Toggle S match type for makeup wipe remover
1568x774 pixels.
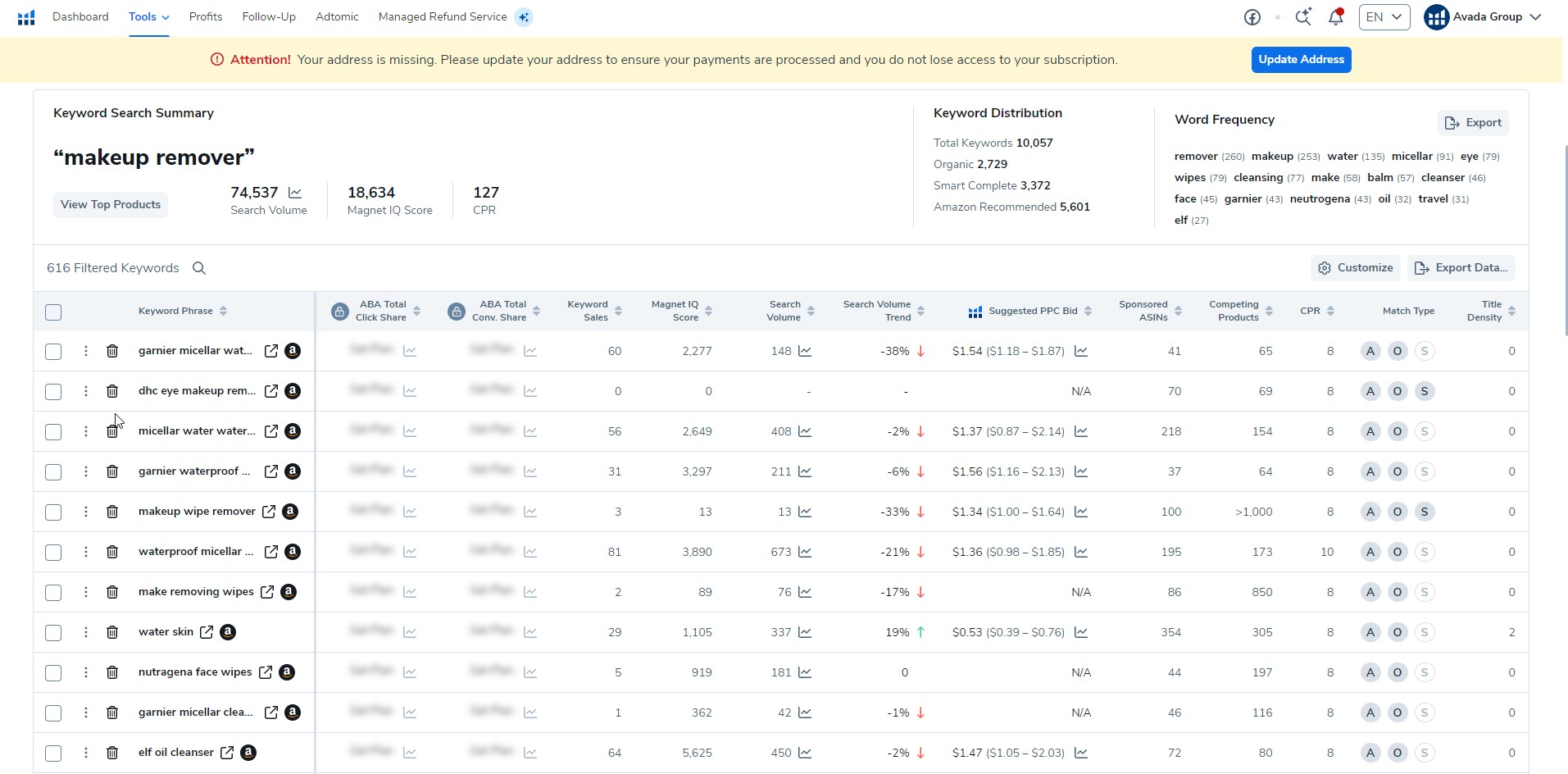(1425, 512)
